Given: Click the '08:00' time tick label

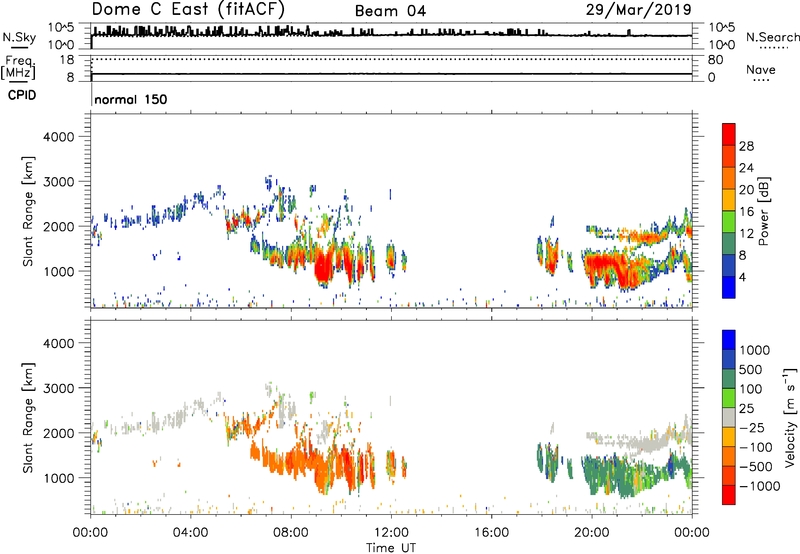Looking at the screenshot, I should pos(291,533).
